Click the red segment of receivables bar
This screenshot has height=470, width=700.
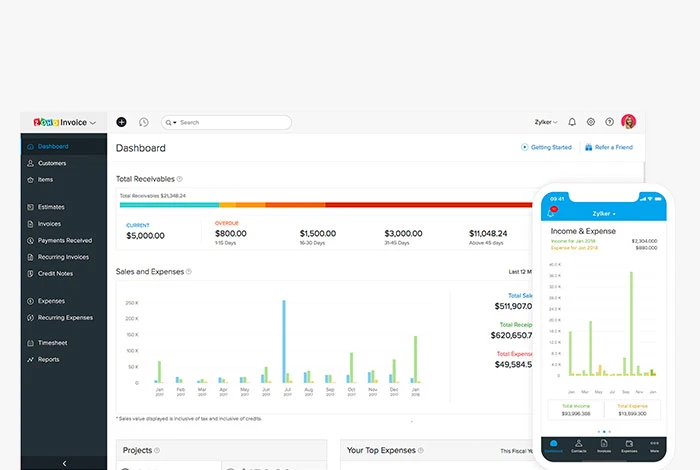click(429, 205)
